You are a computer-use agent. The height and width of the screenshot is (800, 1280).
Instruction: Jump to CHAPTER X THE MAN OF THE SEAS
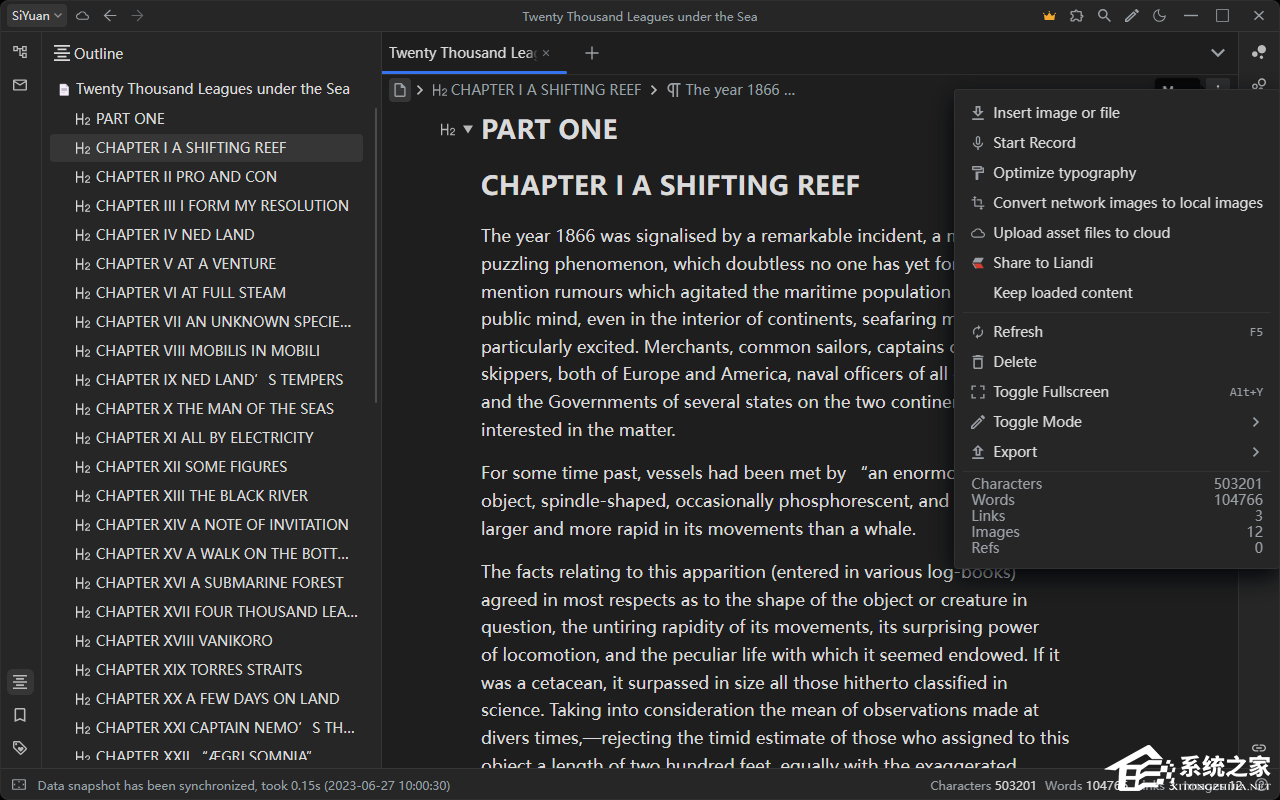click(x=206, y=408)
